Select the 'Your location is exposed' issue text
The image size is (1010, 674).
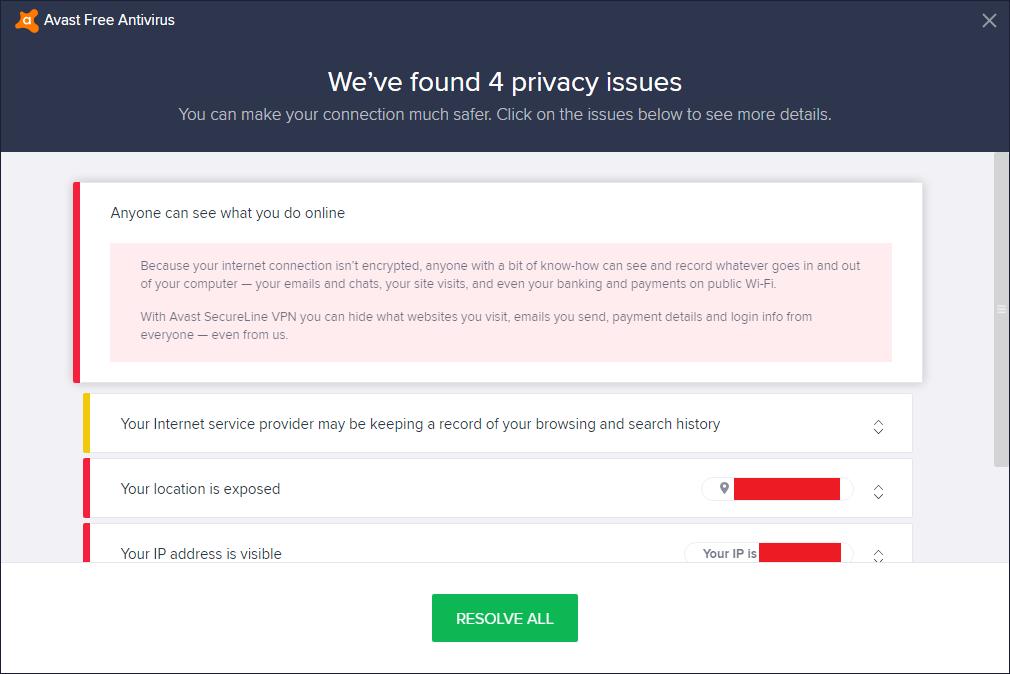(200, 489)
